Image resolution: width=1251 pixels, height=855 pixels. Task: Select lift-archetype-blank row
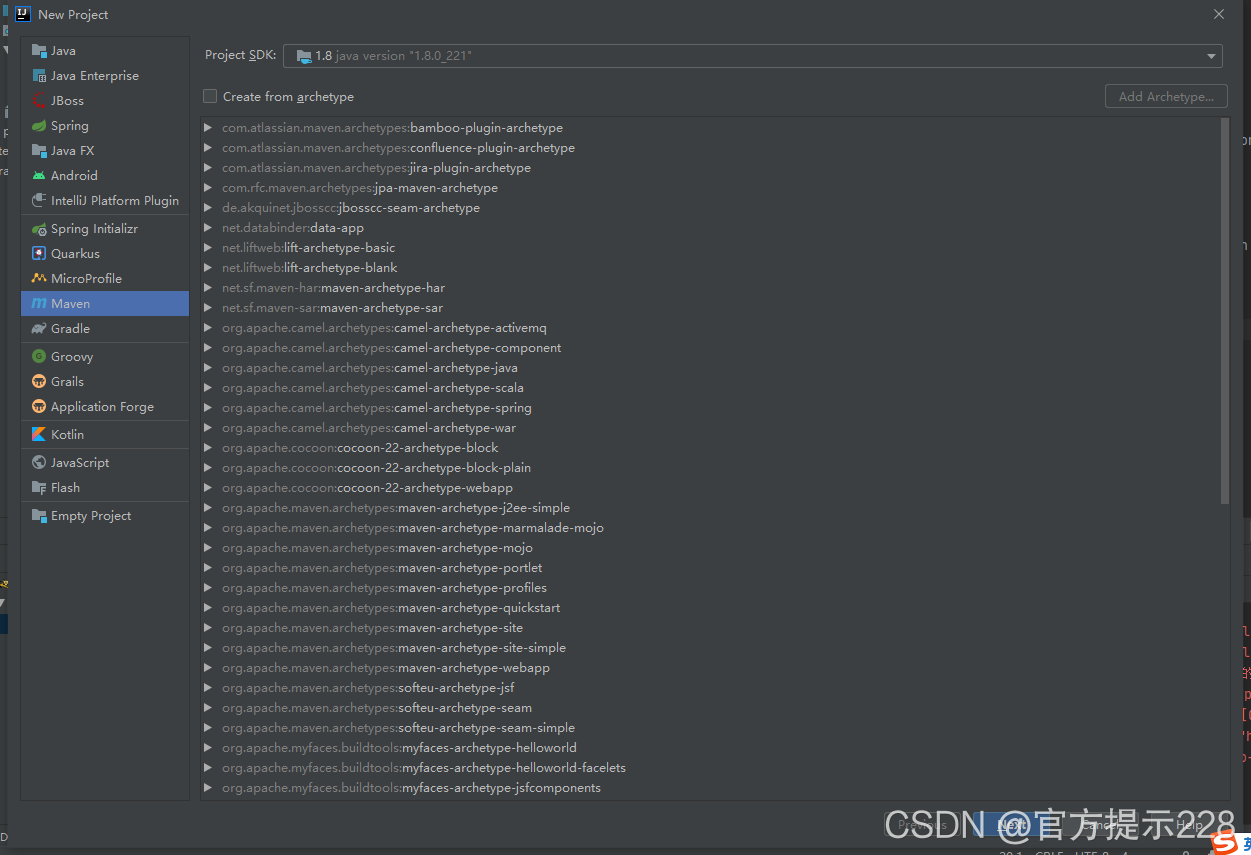coord(712,268)
